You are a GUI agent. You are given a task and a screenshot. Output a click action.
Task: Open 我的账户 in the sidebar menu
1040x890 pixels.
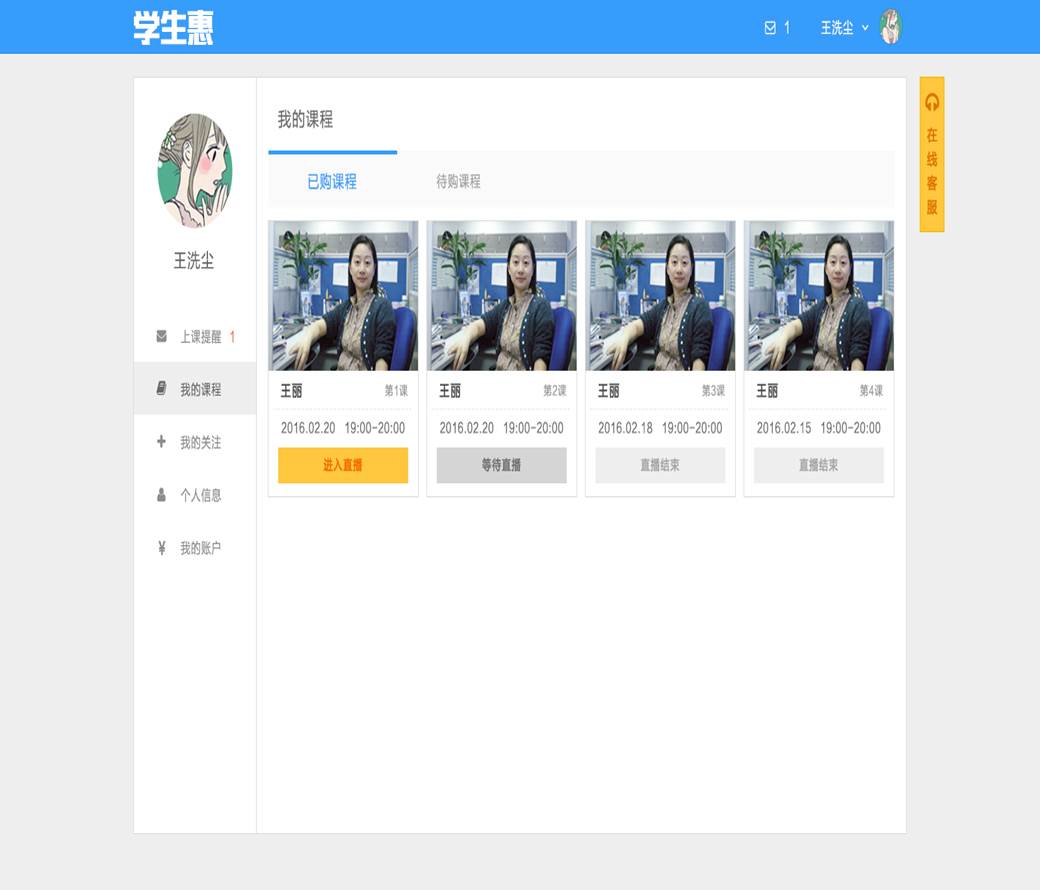coord(200,548)
